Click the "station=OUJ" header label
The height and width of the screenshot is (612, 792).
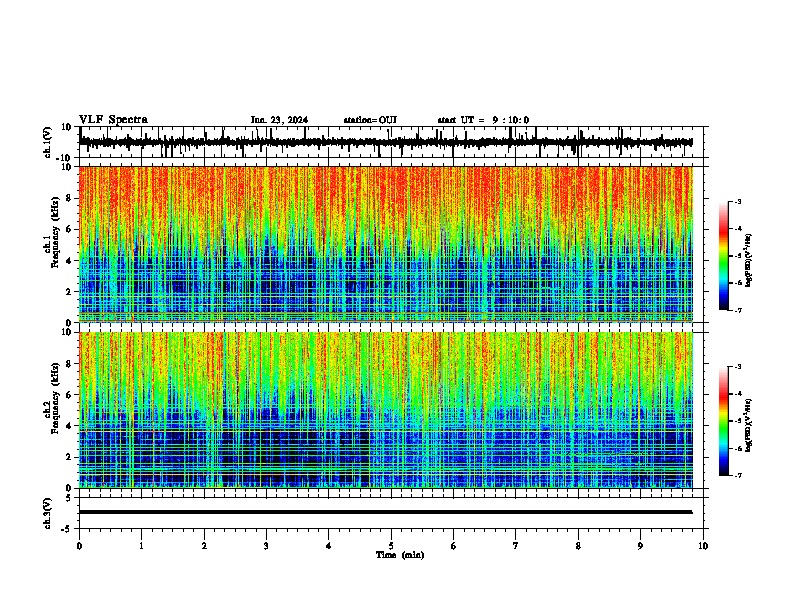(370, 120)
